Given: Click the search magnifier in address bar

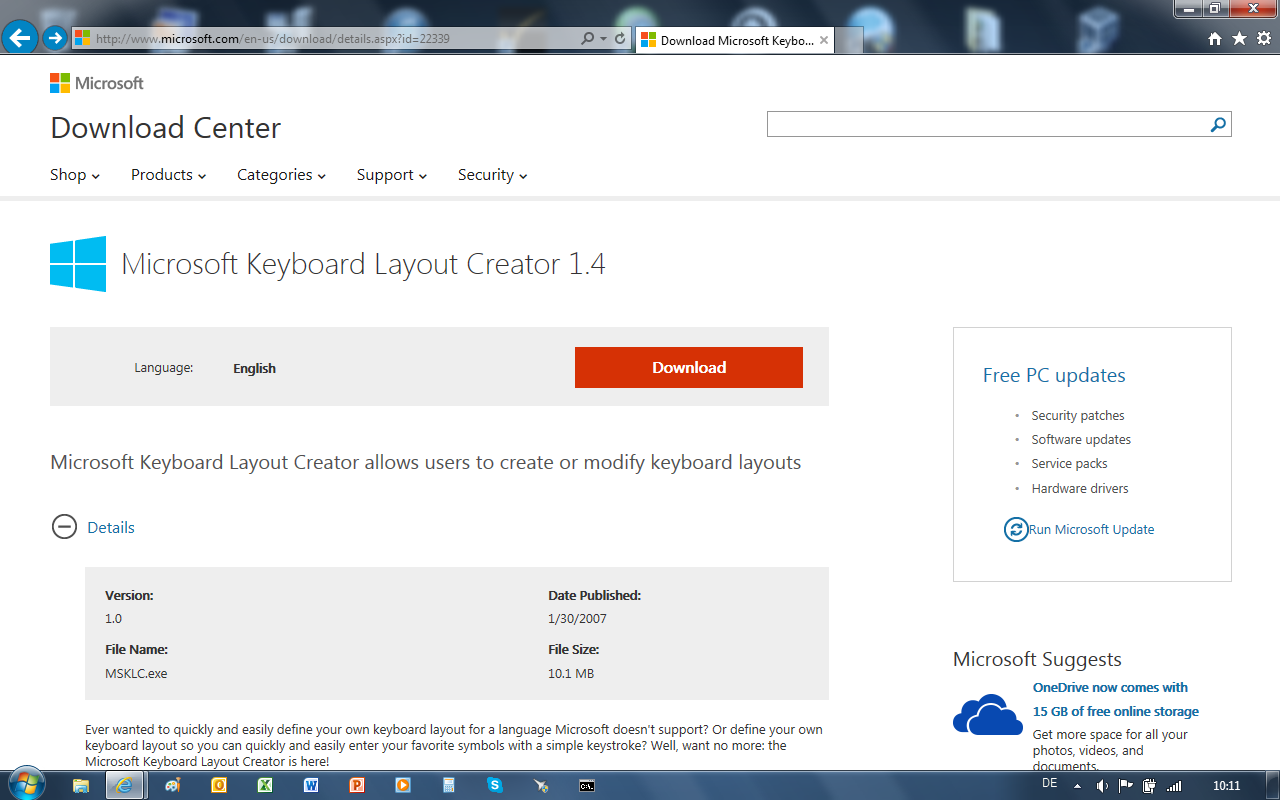Looking at the screenshot, I should [588, 39].
